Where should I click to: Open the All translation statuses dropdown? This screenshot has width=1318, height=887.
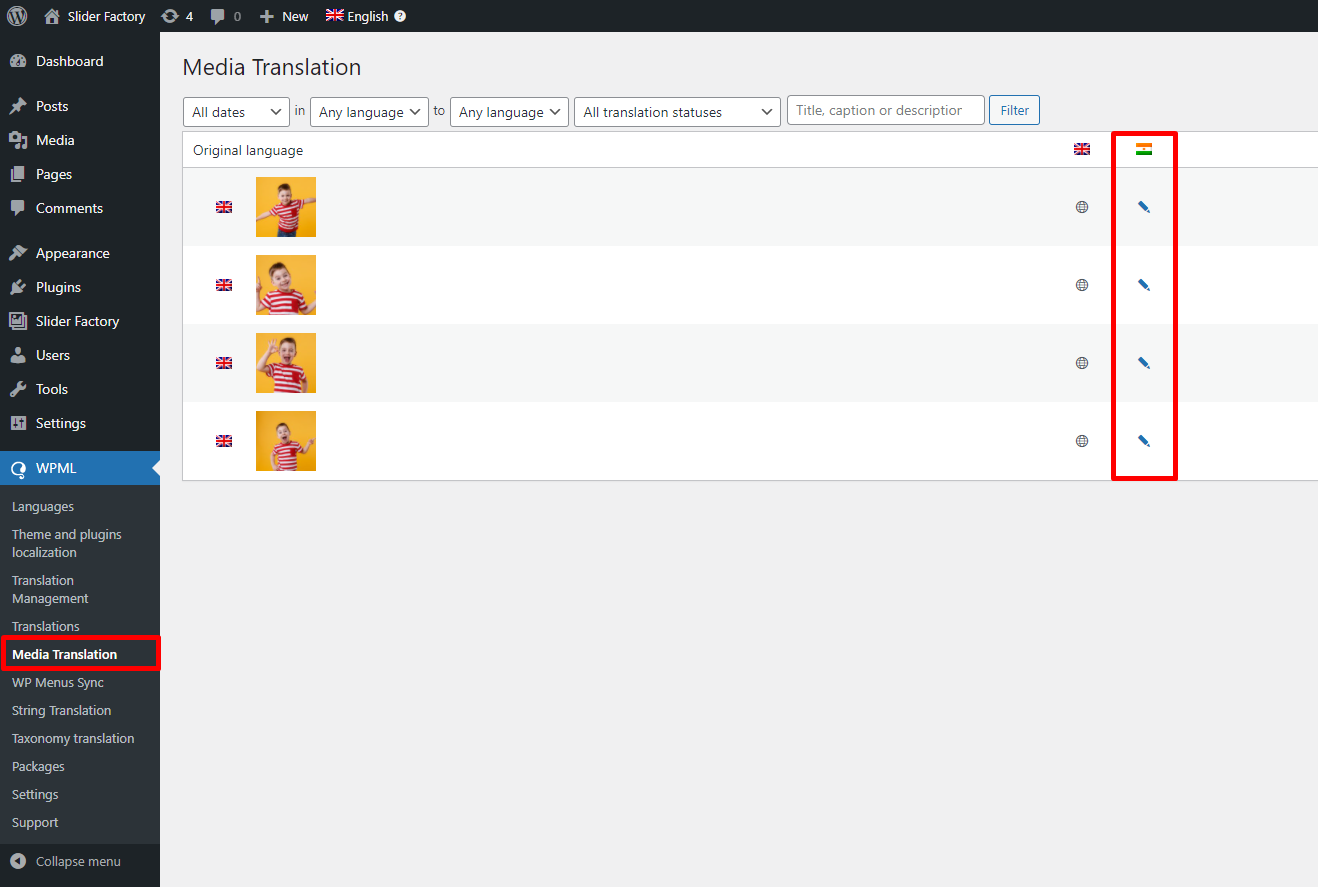pyautogui.click(x=677, y=112)
